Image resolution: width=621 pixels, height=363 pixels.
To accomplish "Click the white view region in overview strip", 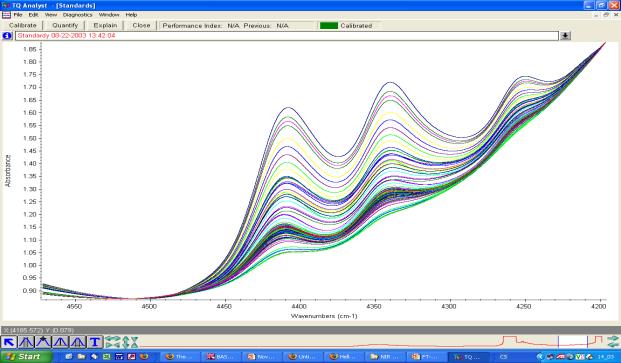I will point(573,341).
